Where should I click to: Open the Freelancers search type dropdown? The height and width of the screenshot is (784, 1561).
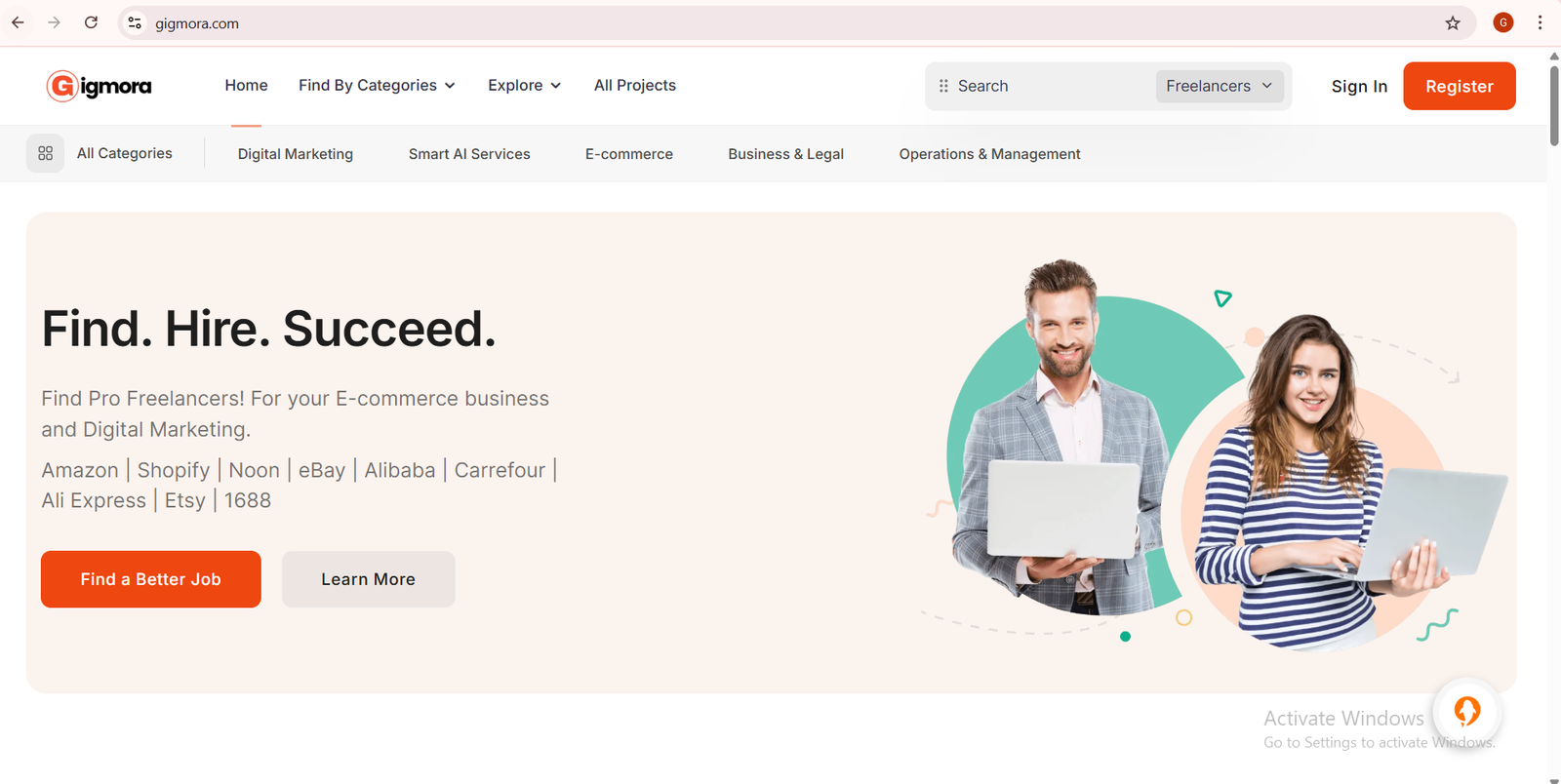click(1220, 86)
